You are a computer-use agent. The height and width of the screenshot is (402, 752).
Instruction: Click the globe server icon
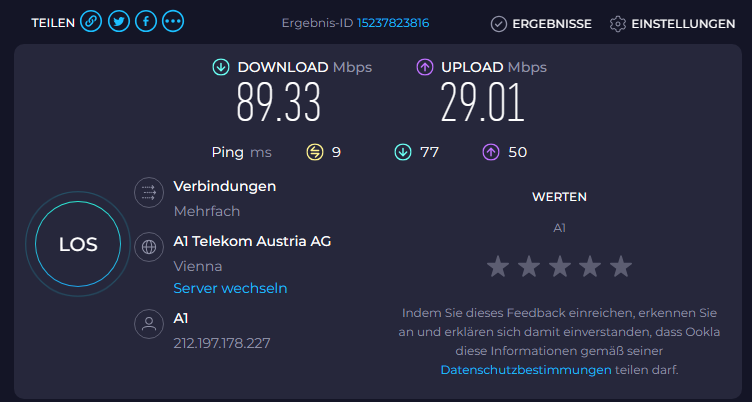149,247
